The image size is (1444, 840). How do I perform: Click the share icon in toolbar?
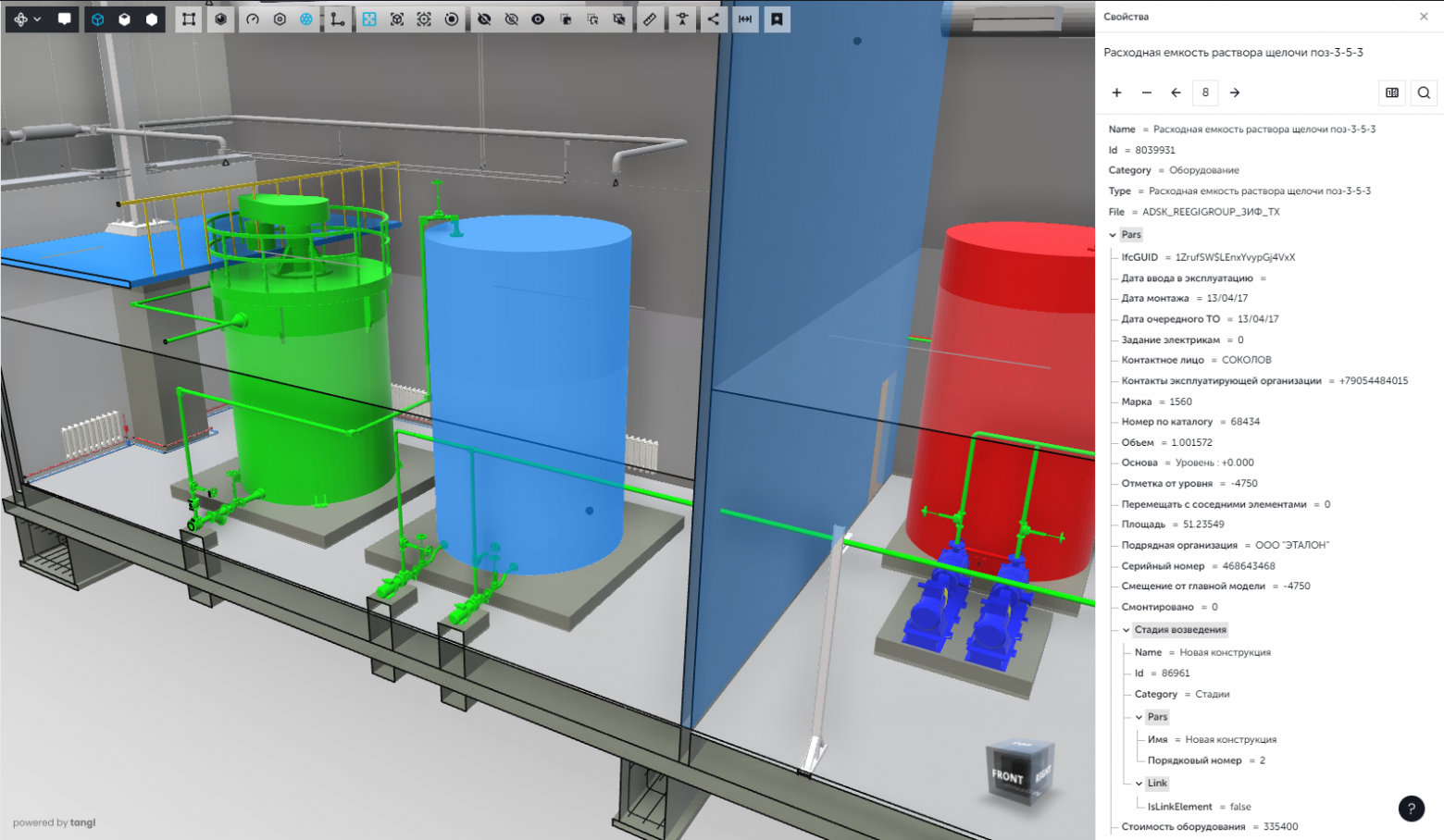(x=714, y=19)
